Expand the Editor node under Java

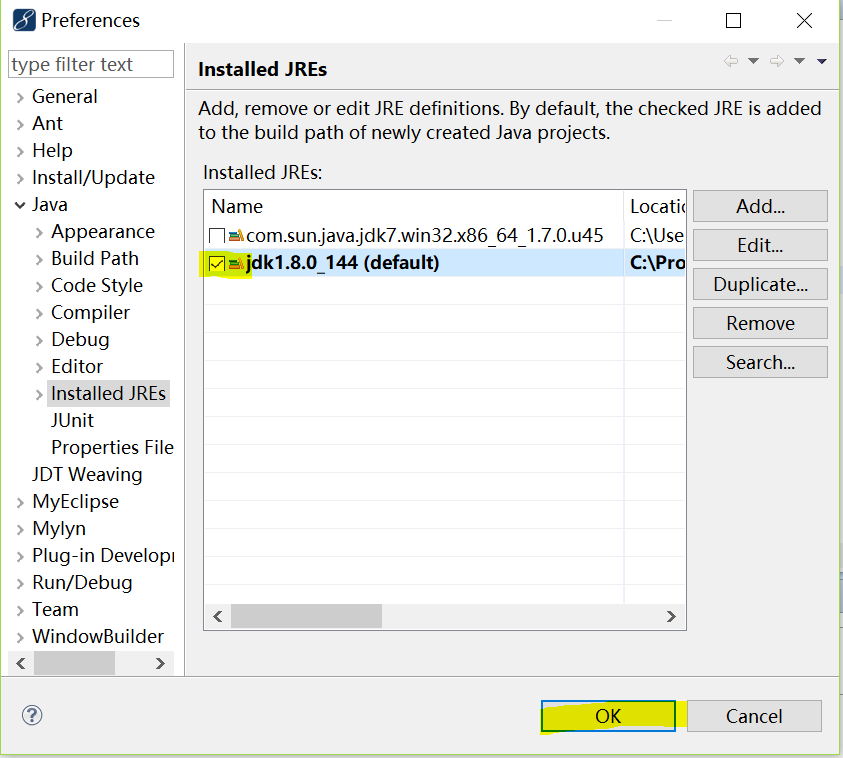coord(39,367)
